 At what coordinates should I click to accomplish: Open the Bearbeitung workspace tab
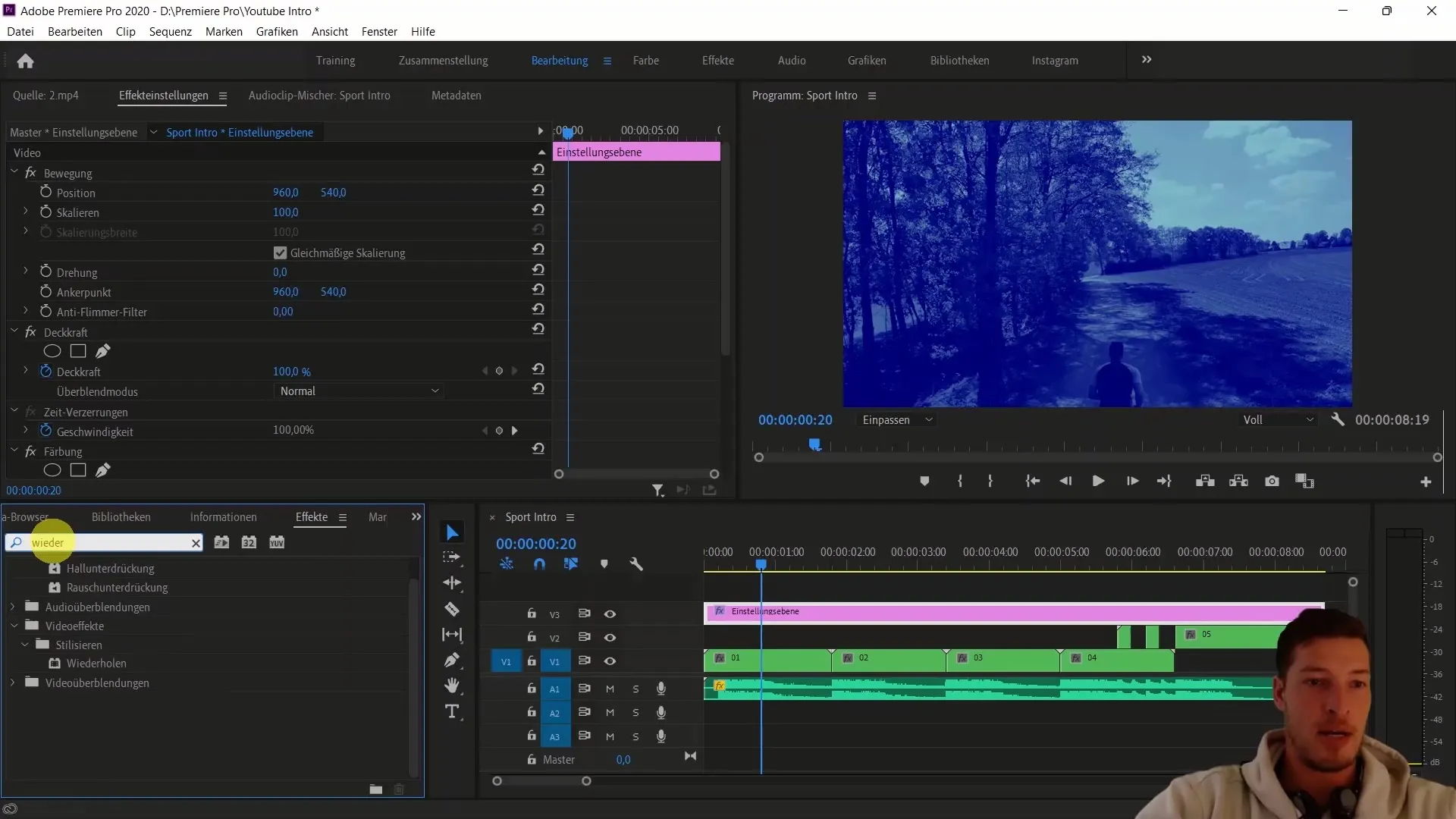pos(558,60)
